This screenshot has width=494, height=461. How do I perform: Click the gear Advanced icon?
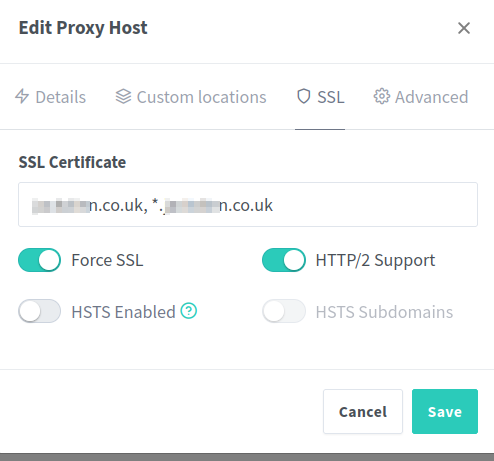point(381,96)
